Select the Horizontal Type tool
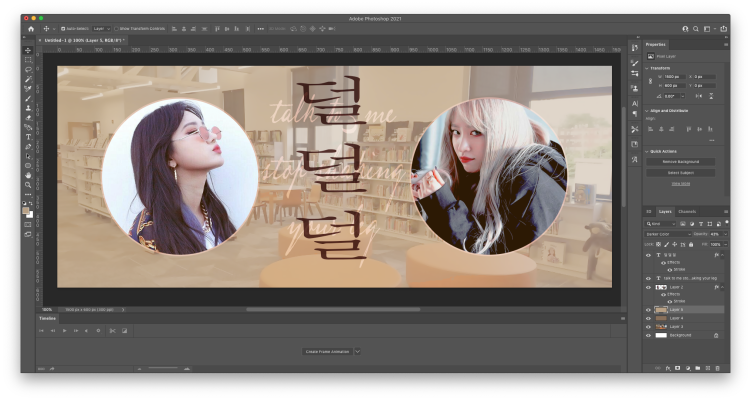Viewport: 751px width, 400px height. 28,137
